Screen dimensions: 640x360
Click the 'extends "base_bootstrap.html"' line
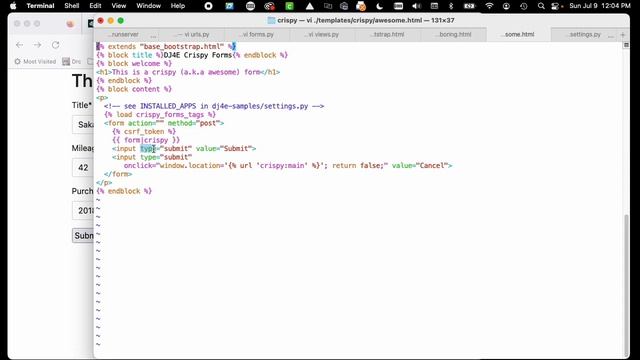[166, 47]
